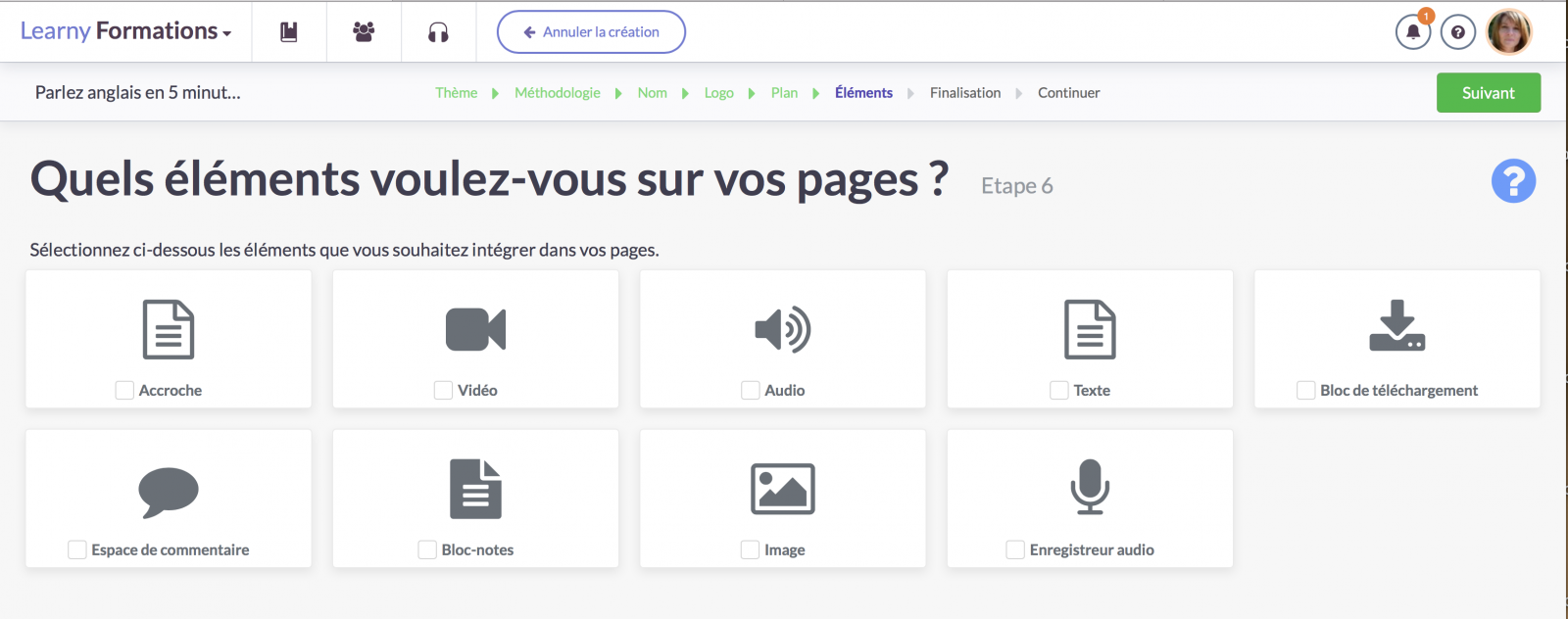The image size is (1568, 619).
Task: Click Annuler la création button
Action: 591,32
